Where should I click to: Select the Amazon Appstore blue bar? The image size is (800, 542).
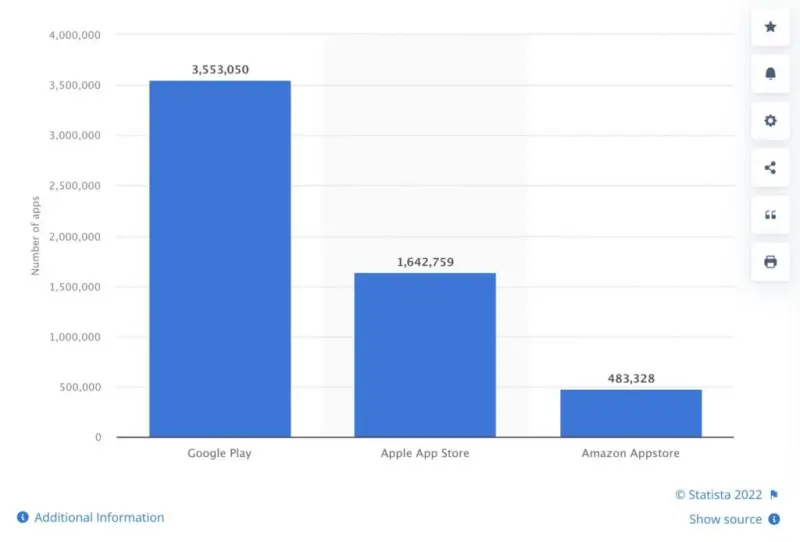pyautogui.click(x=630, y=413)
